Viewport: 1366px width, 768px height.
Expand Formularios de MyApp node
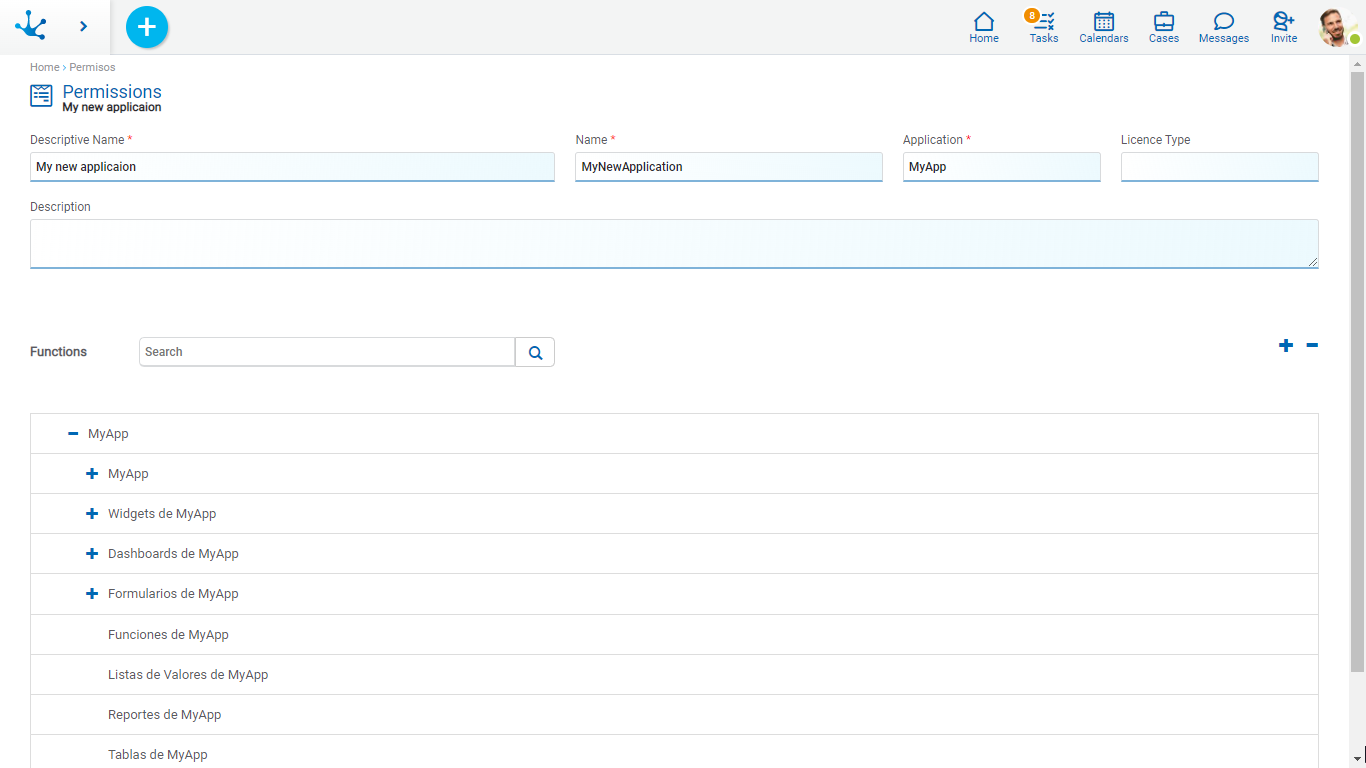point(92,594)
